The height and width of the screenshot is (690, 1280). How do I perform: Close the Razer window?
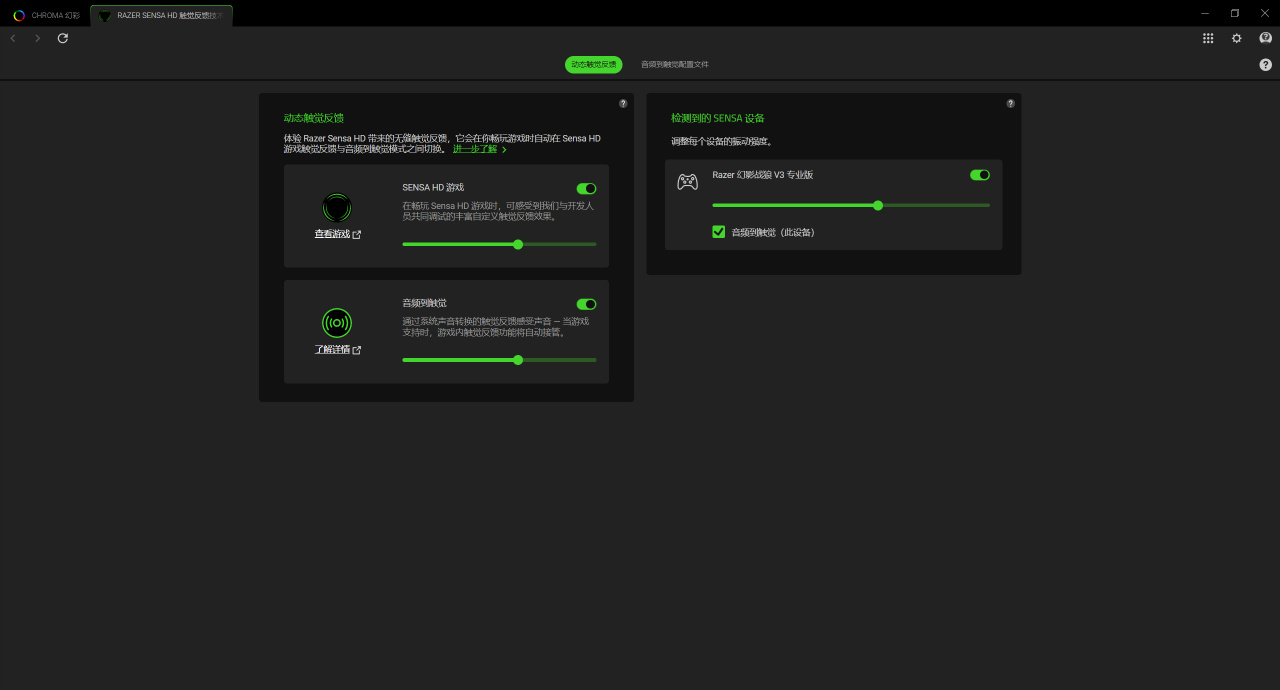click(1264, 13)
